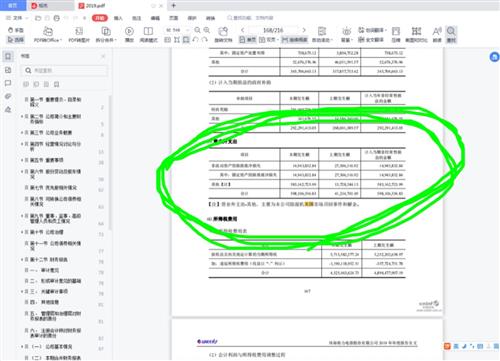Open the comments panel in sidebar
This screenshot has height=361, width=500.
(8, 83)
